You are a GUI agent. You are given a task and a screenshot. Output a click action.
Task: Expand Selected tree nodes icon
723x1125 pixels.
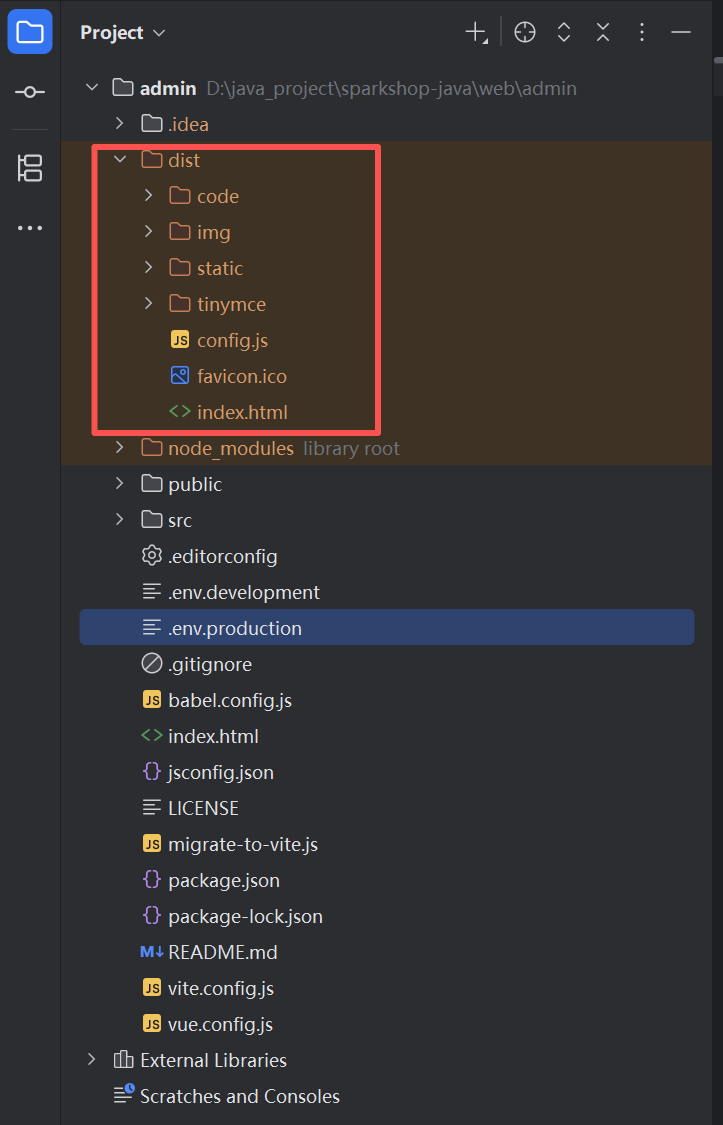564,32
